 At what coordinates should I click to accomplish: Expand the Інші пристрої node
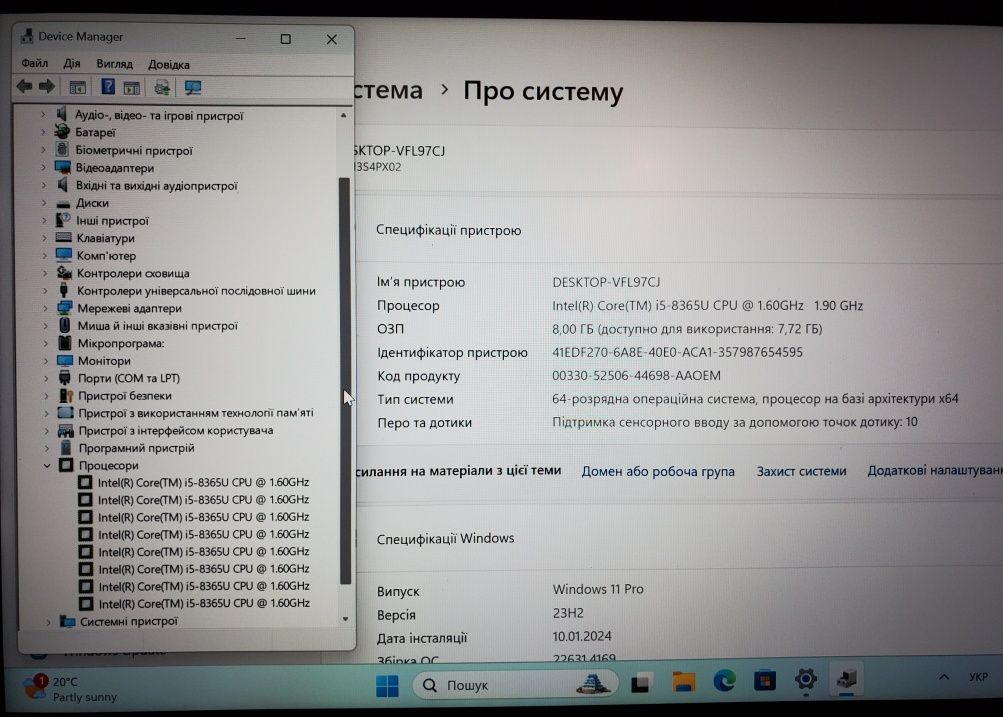pos(44,221)
